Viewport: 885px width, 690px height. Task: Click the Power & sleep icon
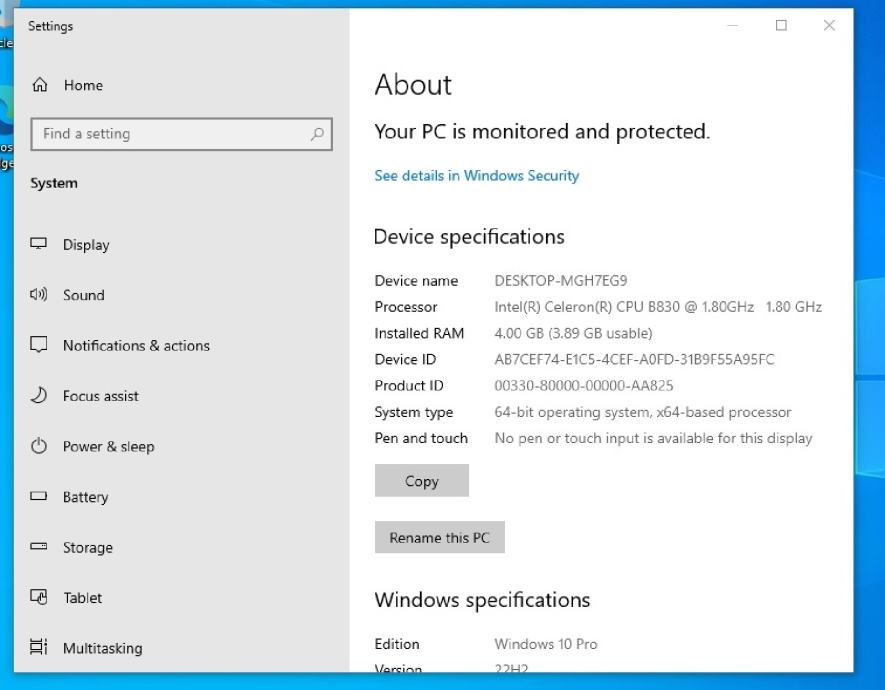tap(40, 447)
